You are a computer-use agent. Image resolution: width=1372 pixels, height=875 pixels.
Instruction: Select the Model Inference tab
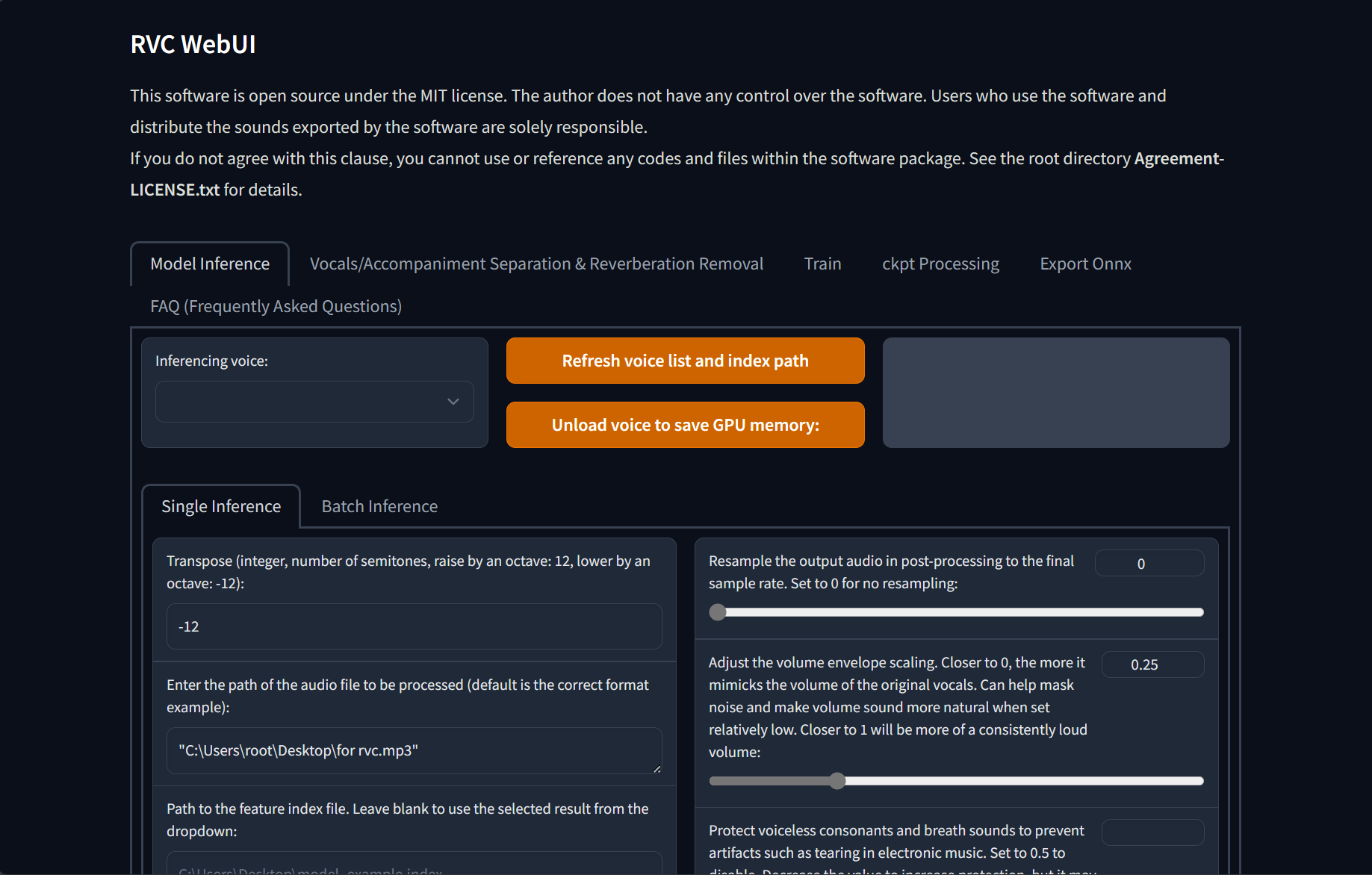210,264
